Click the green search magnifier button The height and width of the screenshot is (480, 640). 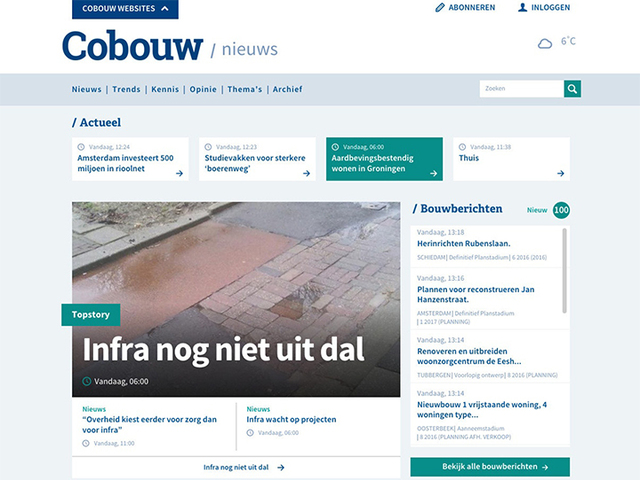coord(572,89)
